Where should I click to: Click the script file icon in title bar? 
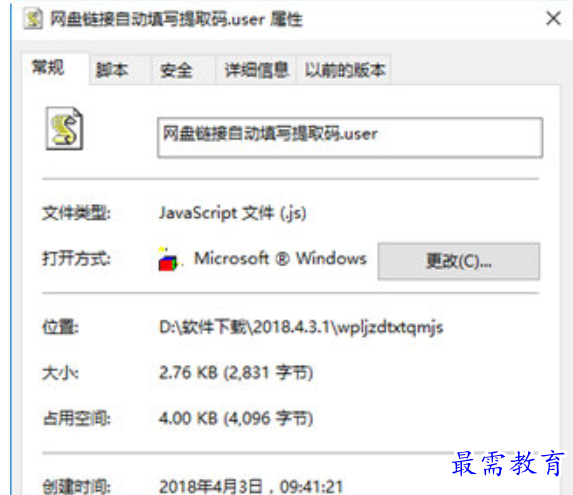point(34,19)
